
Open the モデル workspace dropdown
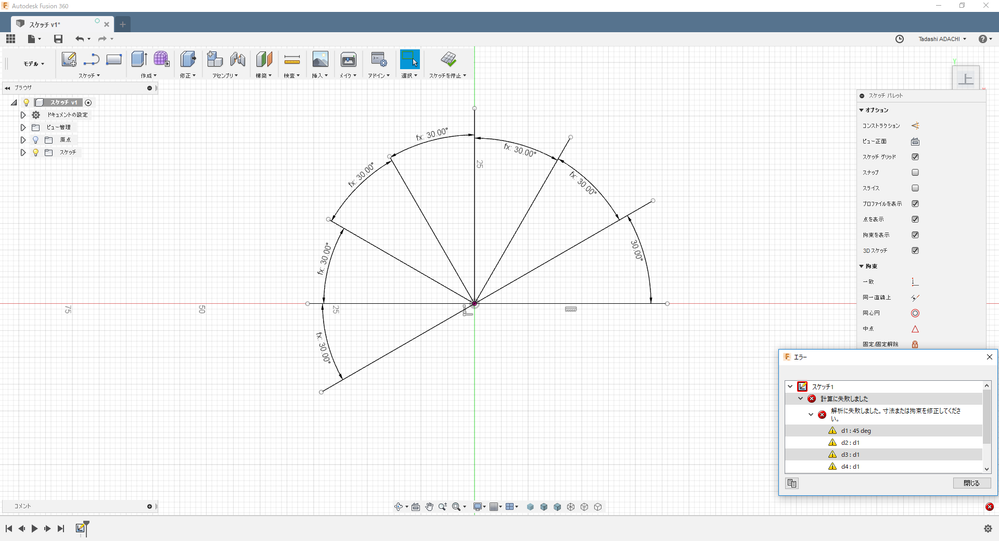click(x=34, y=64)
